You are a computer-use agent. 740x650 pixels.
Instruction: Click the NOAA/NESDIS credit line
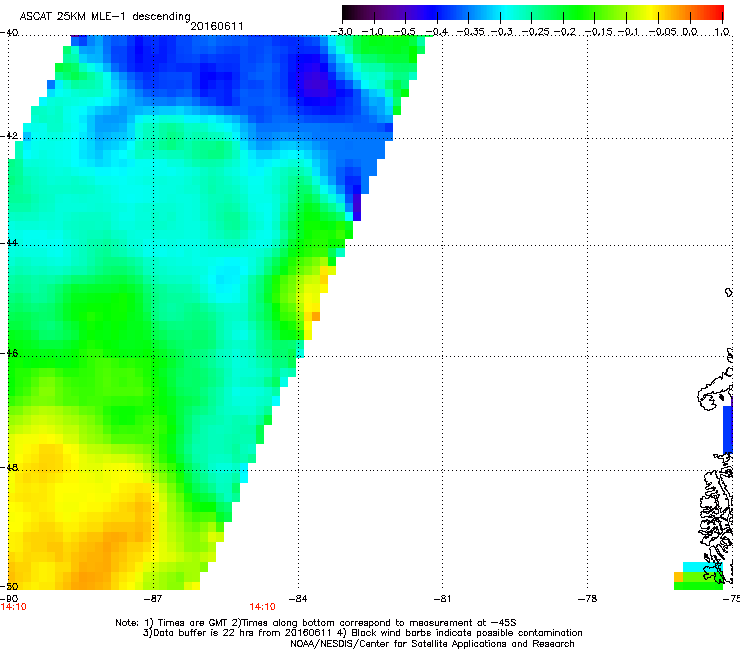[x=432, y=644]
